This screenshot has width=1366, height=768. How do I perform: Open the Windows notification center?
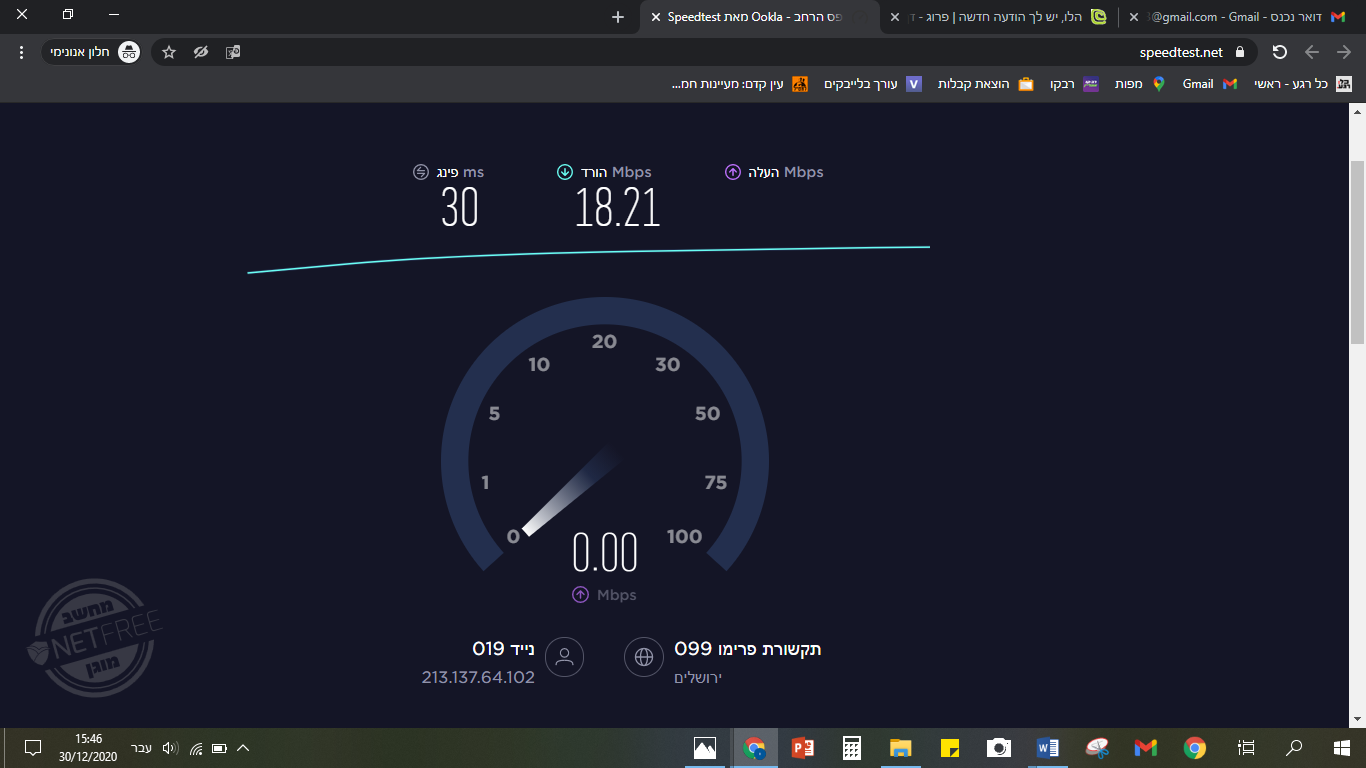pyautogui.click(x=32, y=747)
